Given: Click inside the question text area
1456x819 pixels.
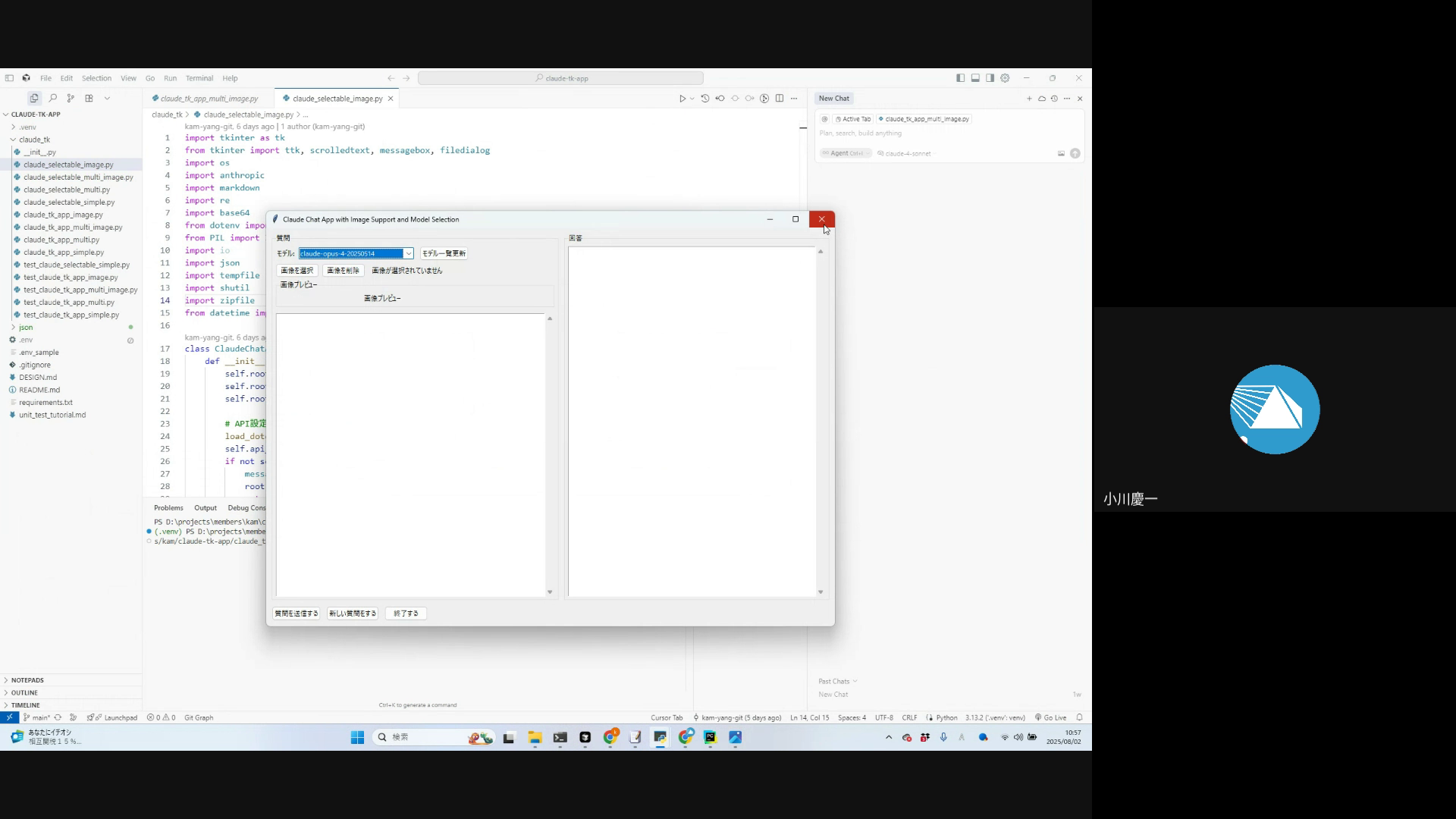Looking at the screenshot, I should click(409, 455).
